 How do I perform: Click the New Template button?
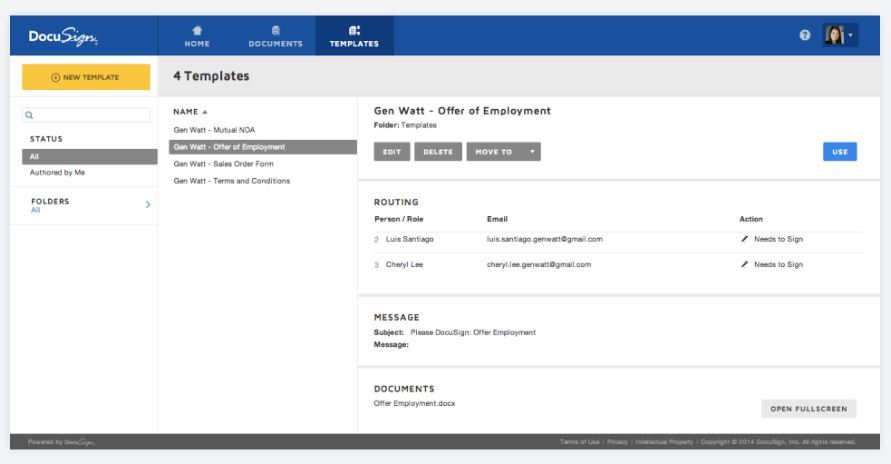point(86,77)
